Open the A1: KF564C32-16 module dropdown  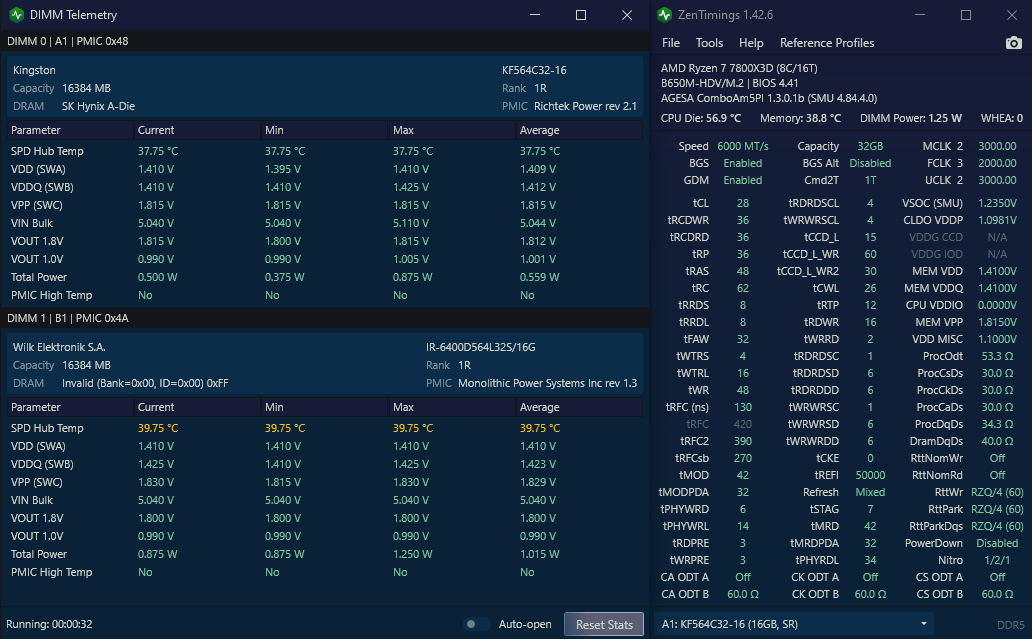[793, 624]
